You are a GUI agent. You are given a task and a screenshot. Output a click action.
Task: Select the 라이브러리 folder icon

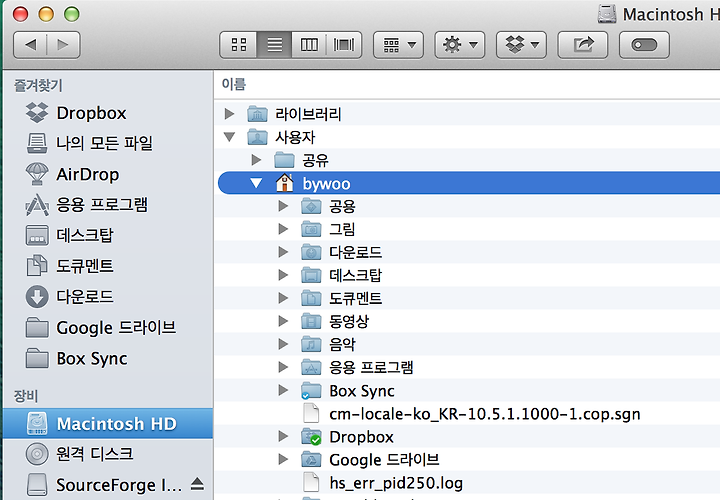coord(257,113)
